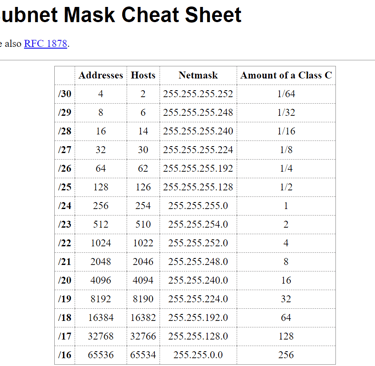This screenshot has width=375, height=366.
Task: Select netmask 255.255.255.224
Action: coord(198,150)
